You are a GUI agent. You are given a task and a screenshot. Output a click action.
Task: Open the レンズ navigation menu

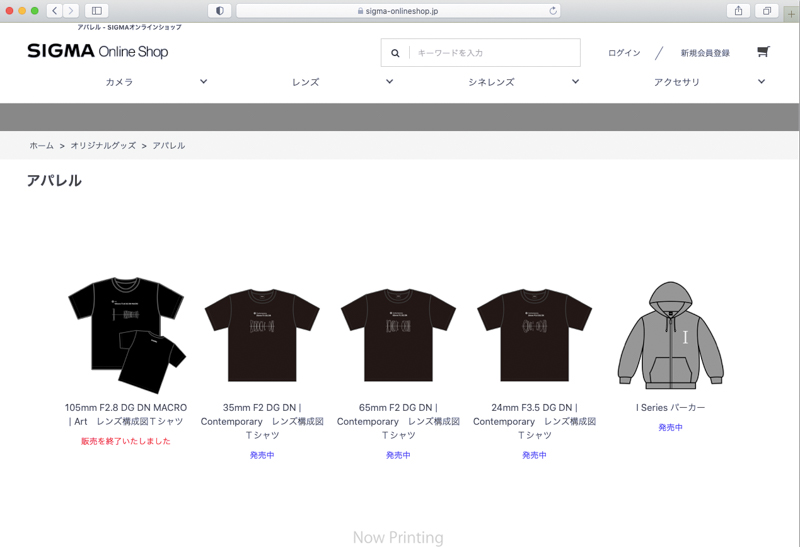(x=306, y=82)
